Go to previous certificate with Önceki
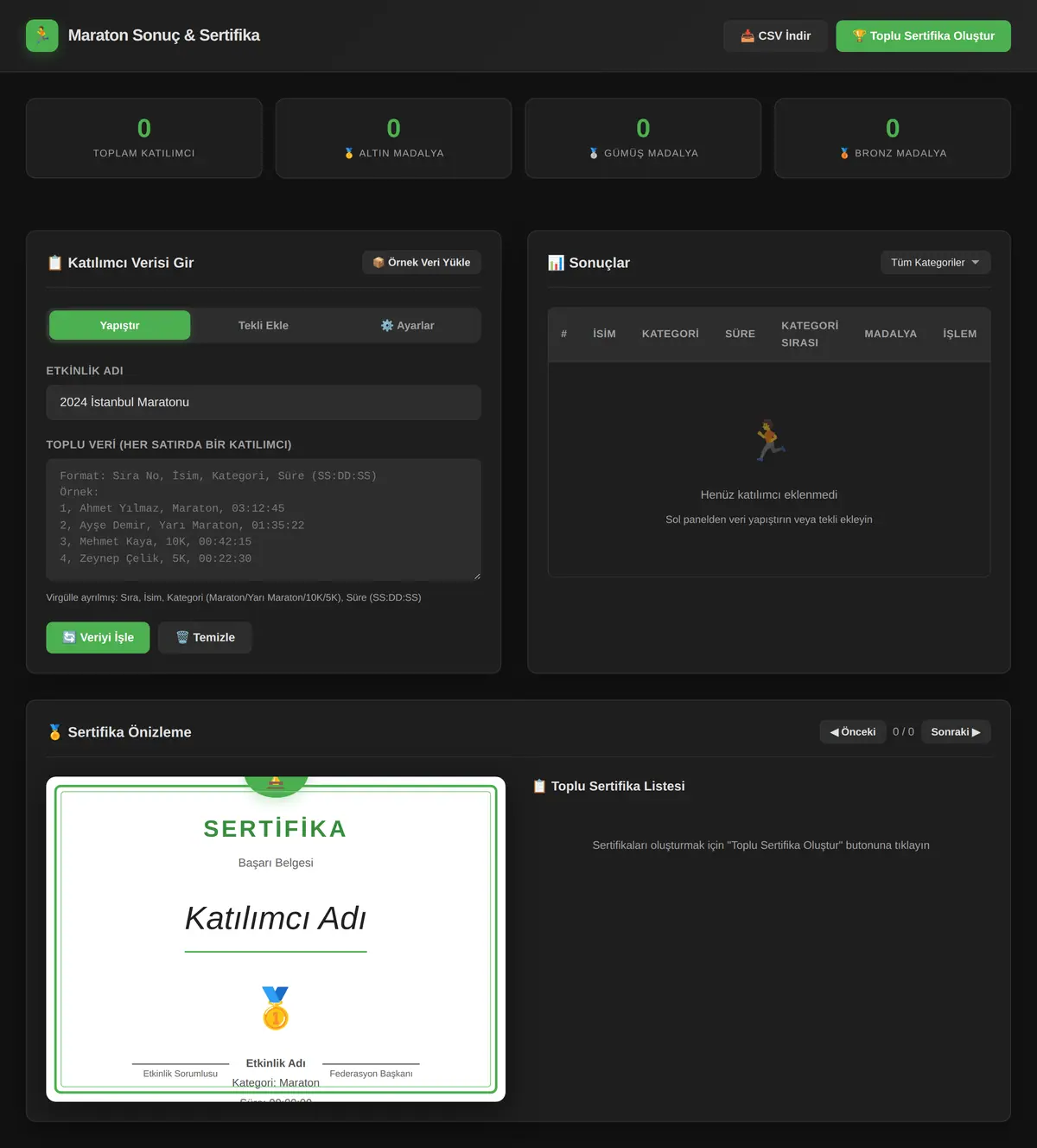The width and height of the screenshot is (1037, 1148). point(852,732)
